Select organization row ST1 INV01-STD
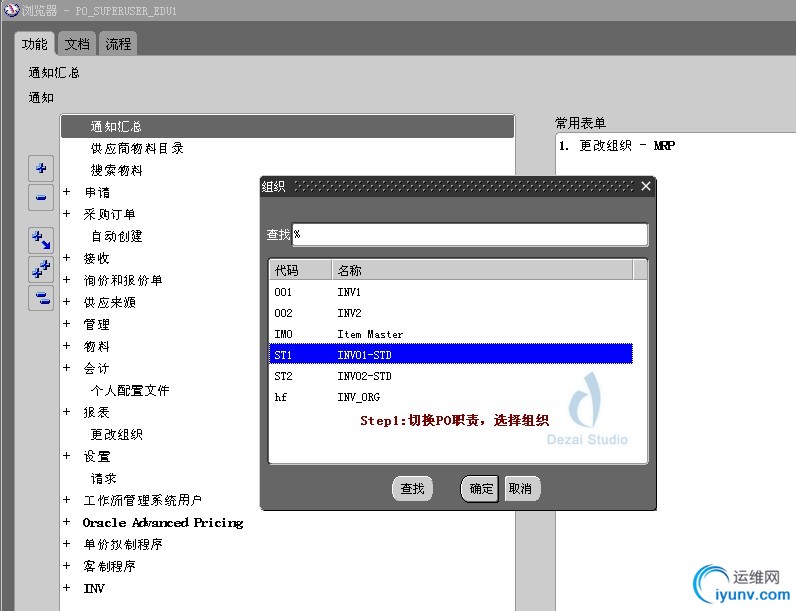796x611 pixels. [x=451, y=354]
